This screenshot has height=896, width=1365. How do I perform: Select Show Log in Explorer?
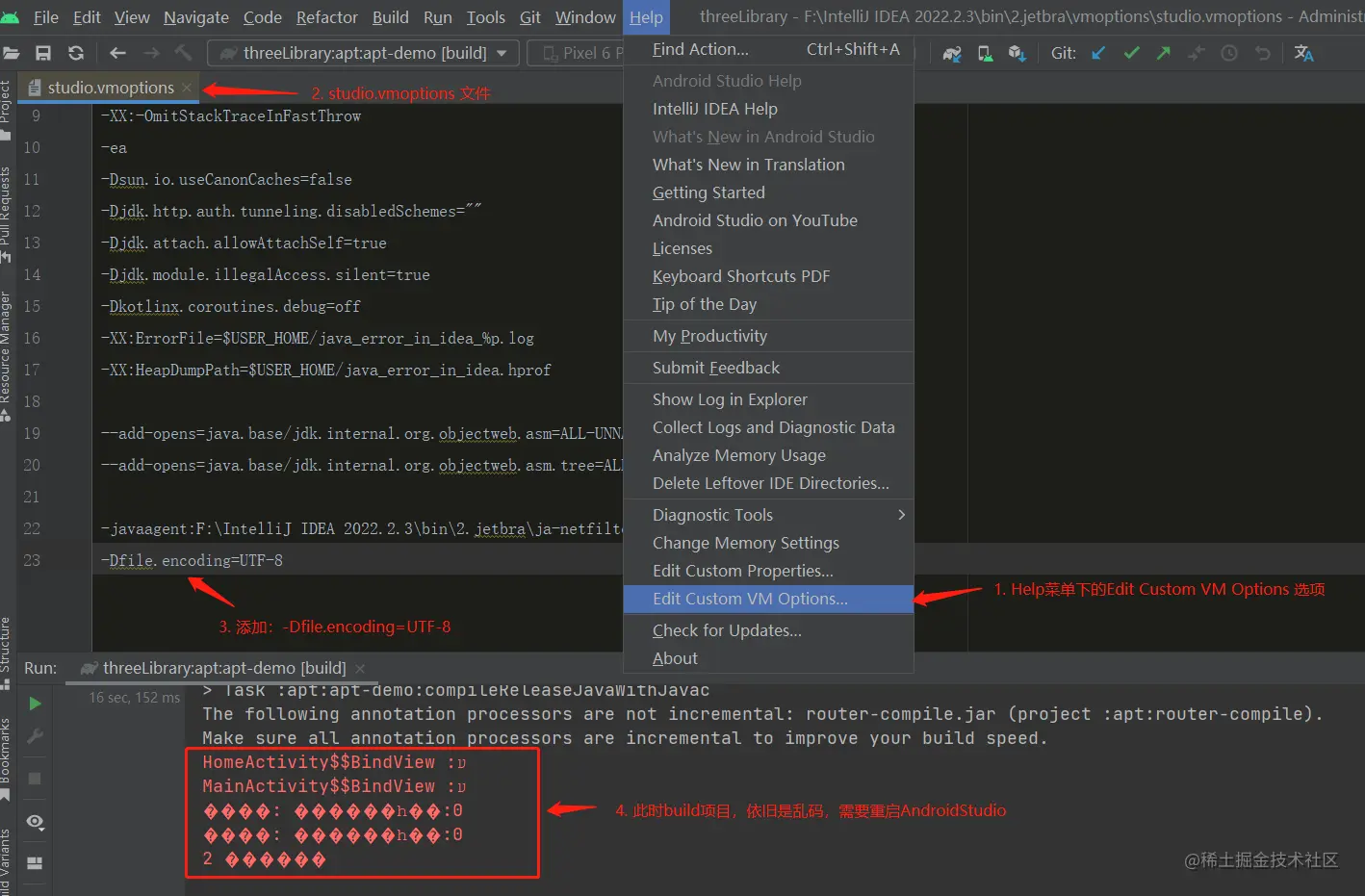coord(768,399)
